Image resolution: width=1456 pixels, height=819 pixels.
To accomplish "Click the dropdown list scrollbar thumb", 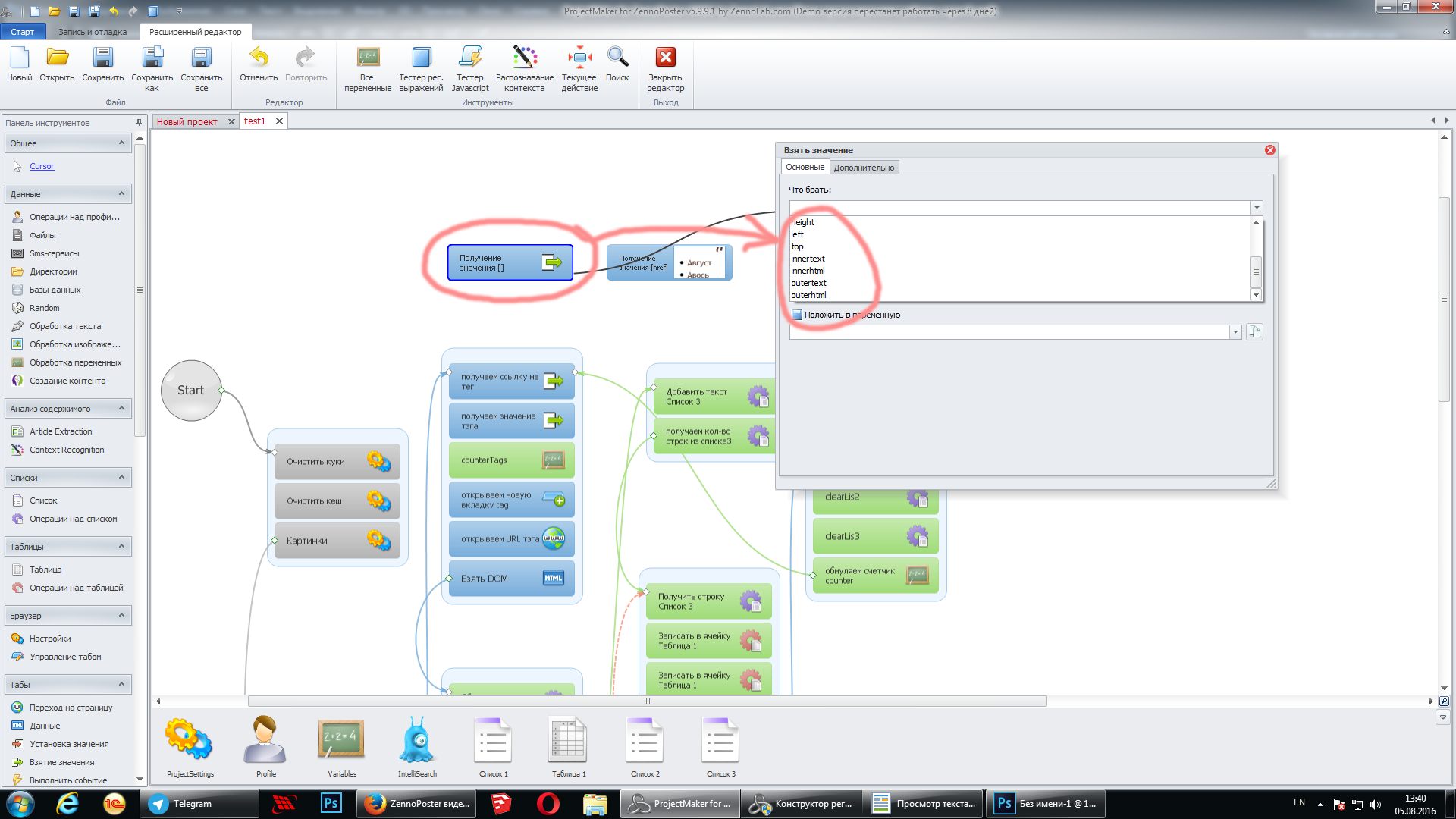I will coord(1256,271).
